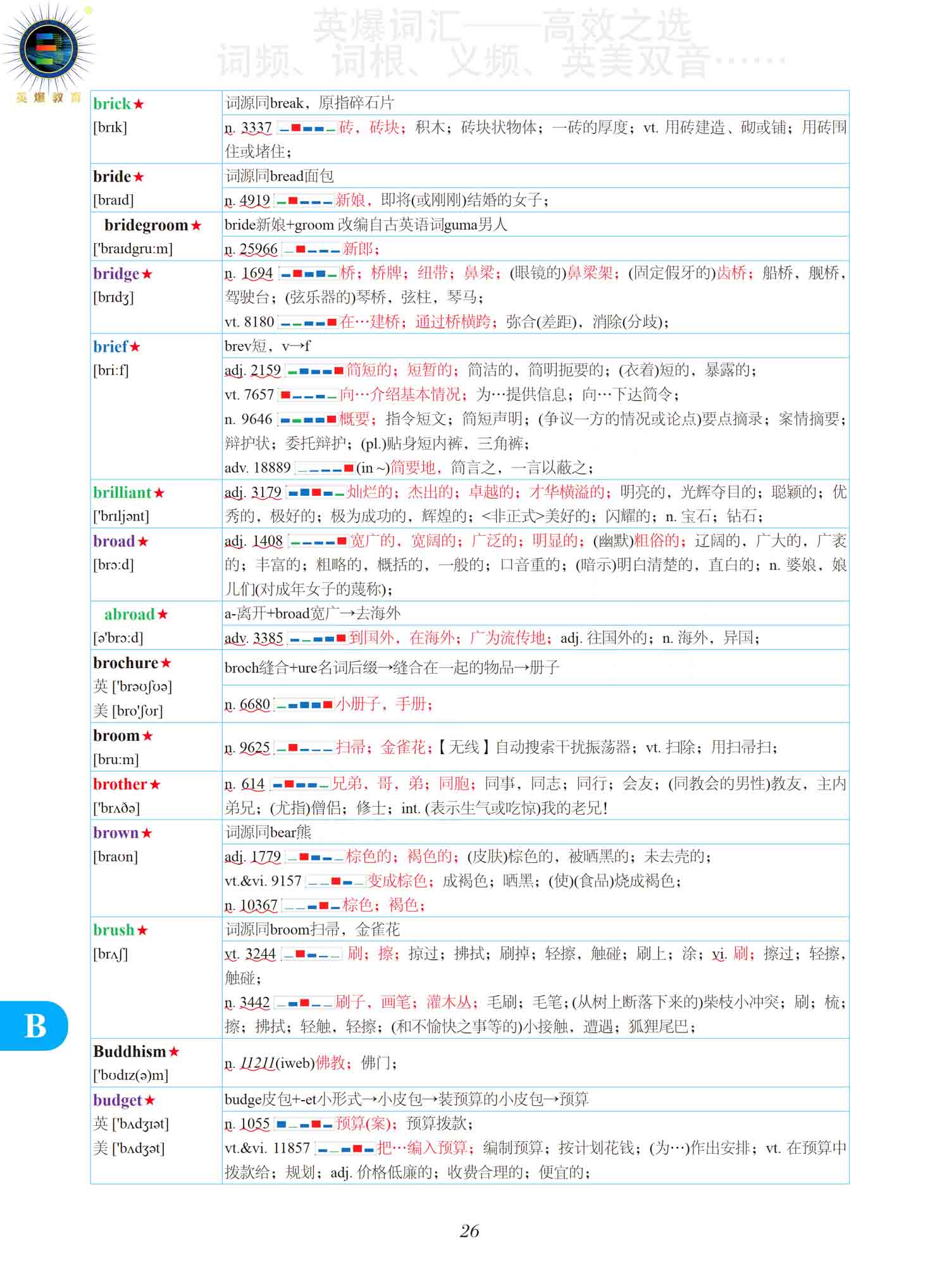
Task: Click the page number 26
Action: coord(469,1231)
